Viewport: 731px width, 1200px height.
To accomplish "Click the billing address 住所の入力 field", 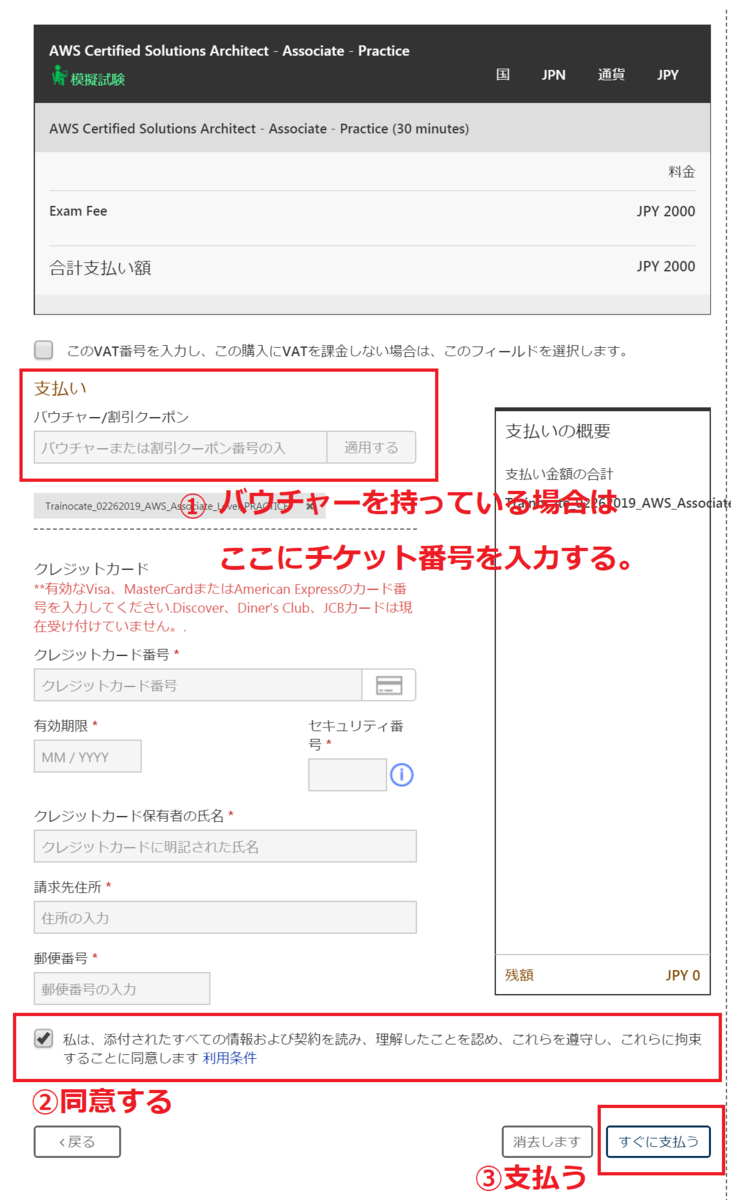I will [225, 917].
